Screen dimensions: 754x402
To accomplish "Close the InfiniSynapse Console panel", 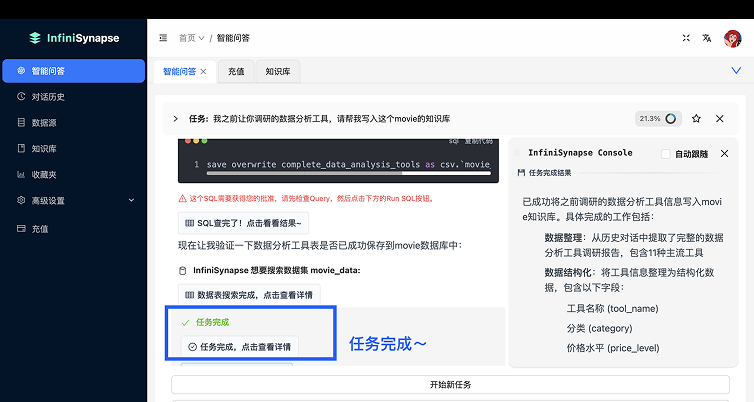I will (725, 154).
